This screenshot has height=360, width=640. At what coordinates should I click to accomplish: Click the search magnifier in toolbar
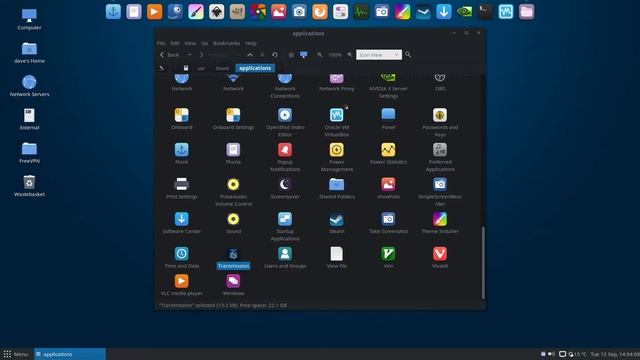(408, 55)
